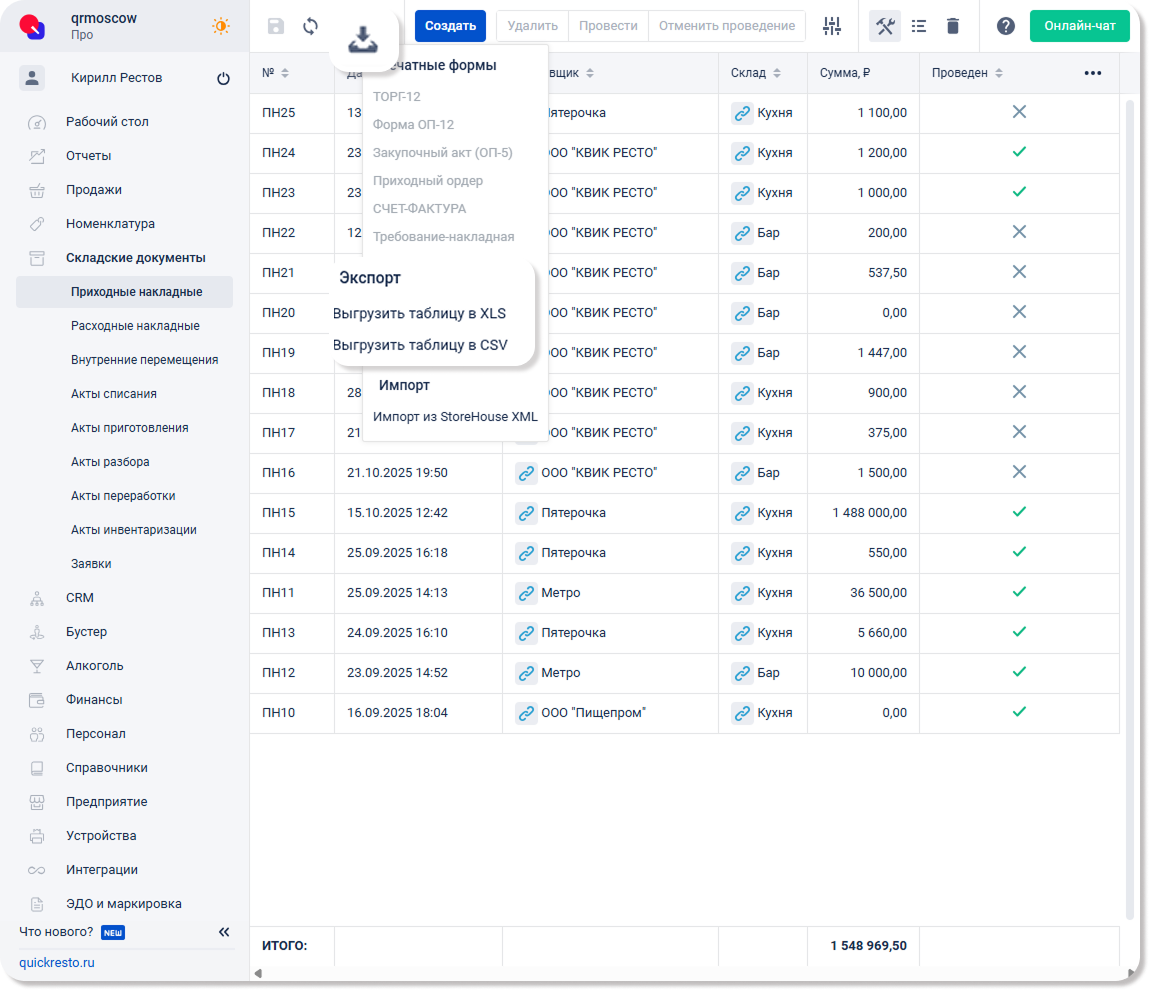Collapse the sidebar with double chevron
Viewport: 1149px width, 990px height.
point(224,932)
